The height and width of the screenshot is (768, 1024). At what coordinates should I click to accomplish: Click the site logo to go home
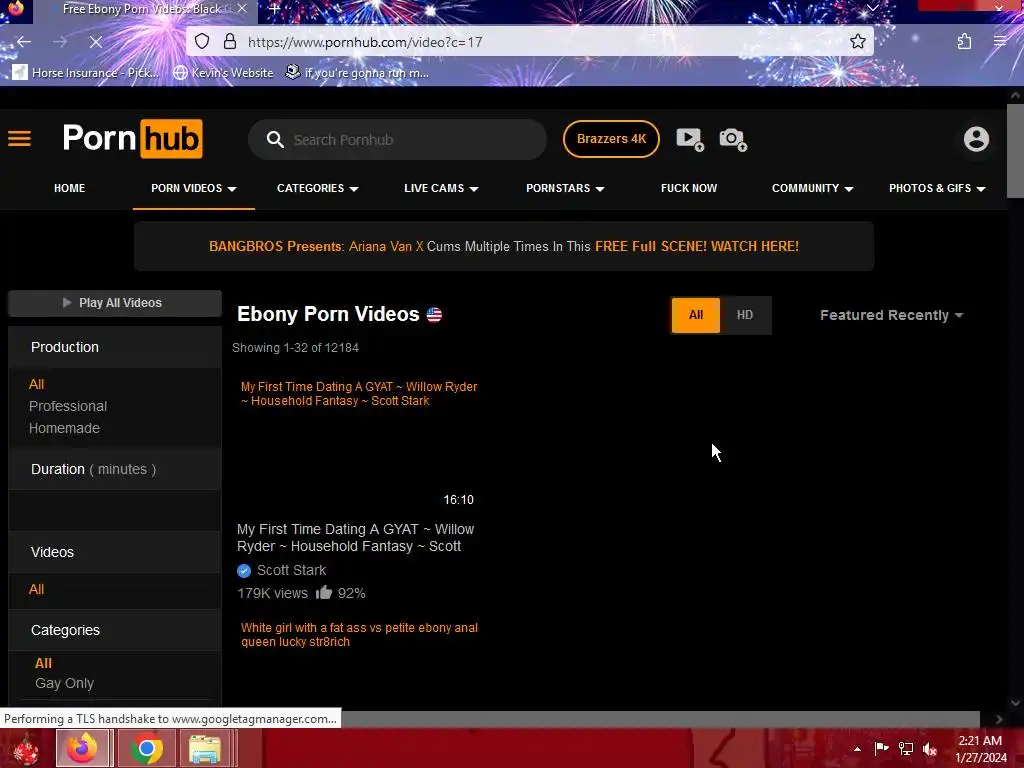pos(133,138)
